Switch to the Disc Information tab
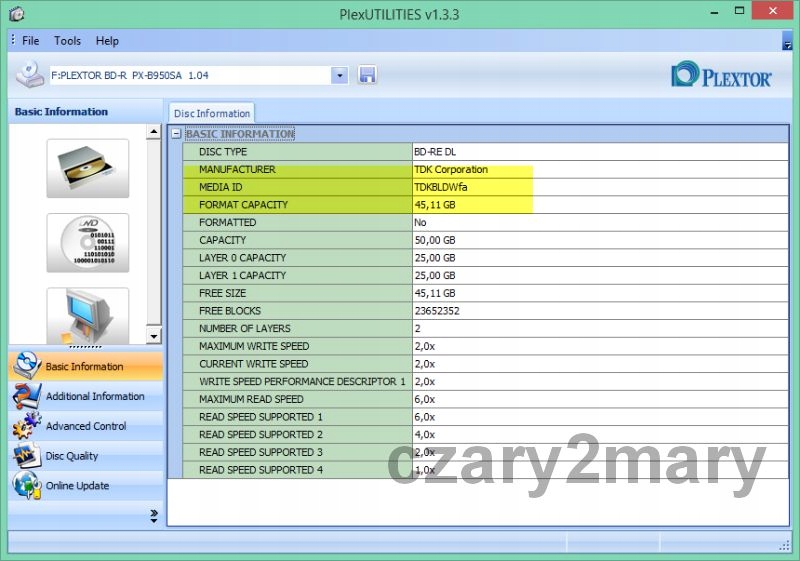This screenshot has height=561, width=800. (212, 113)
